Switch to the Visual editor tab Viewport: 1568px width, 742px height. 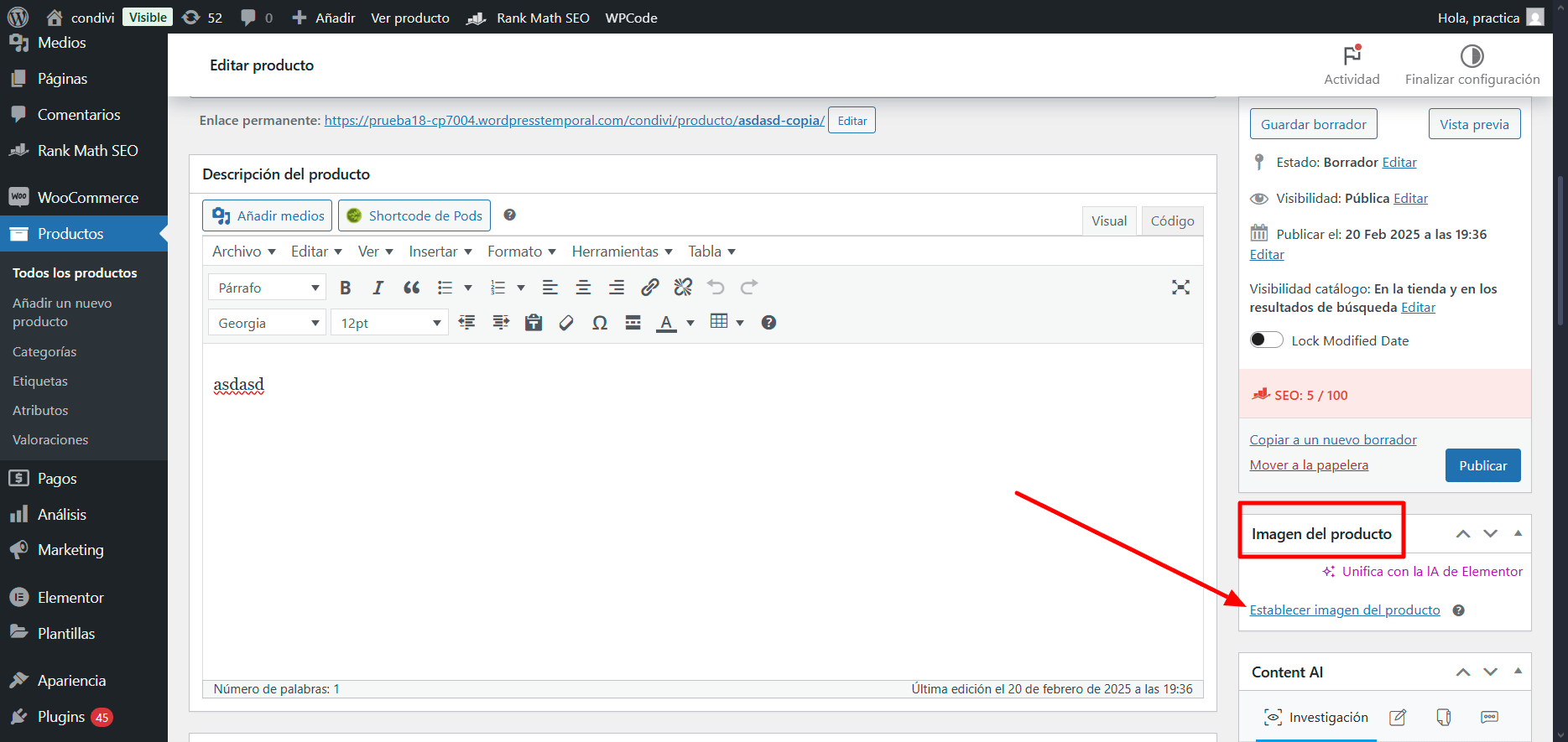pos(1109,221)
